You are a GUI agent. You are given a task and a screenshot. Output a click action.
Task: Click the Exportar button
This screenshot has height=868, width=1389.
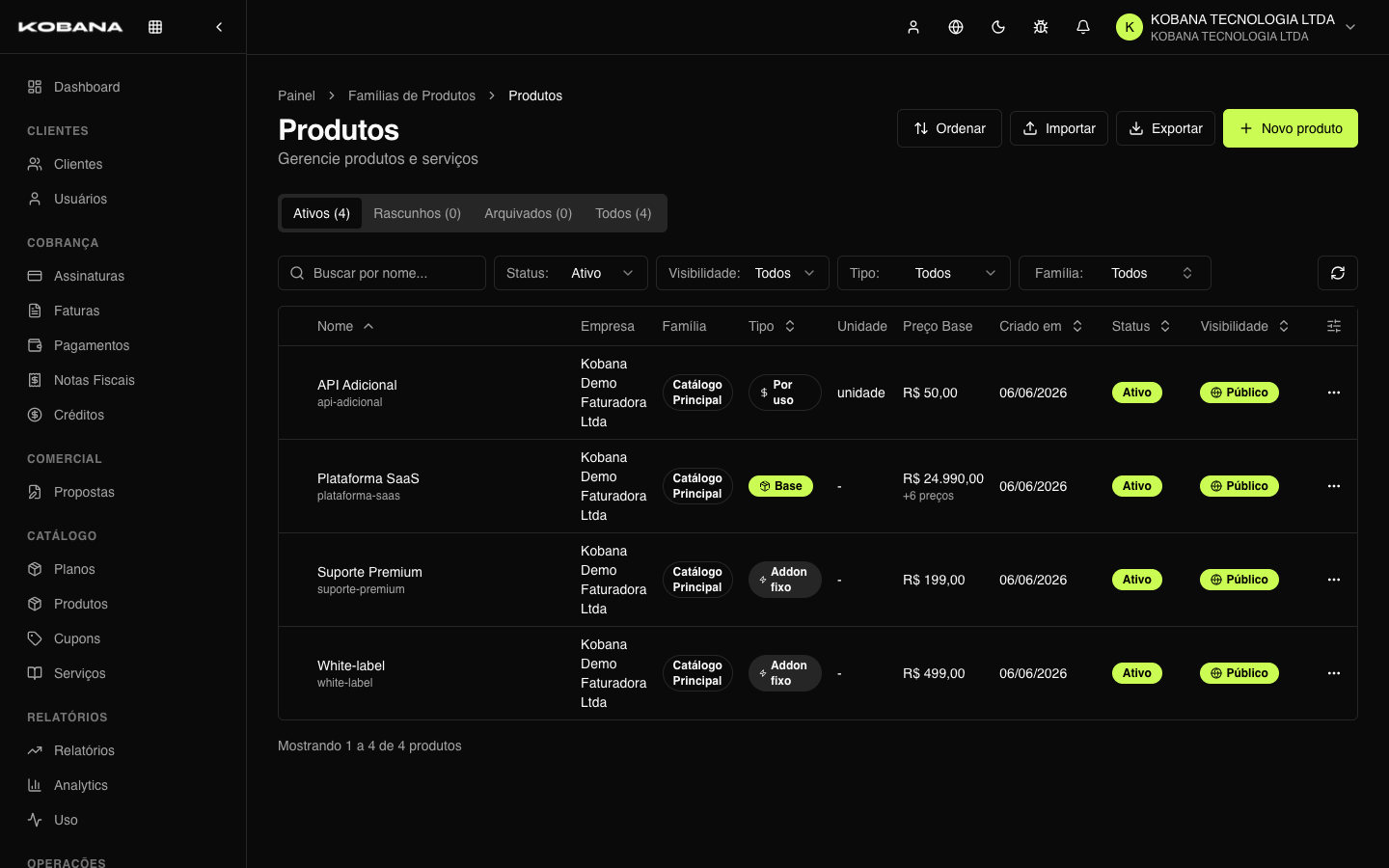click(x=1165, y=128)
